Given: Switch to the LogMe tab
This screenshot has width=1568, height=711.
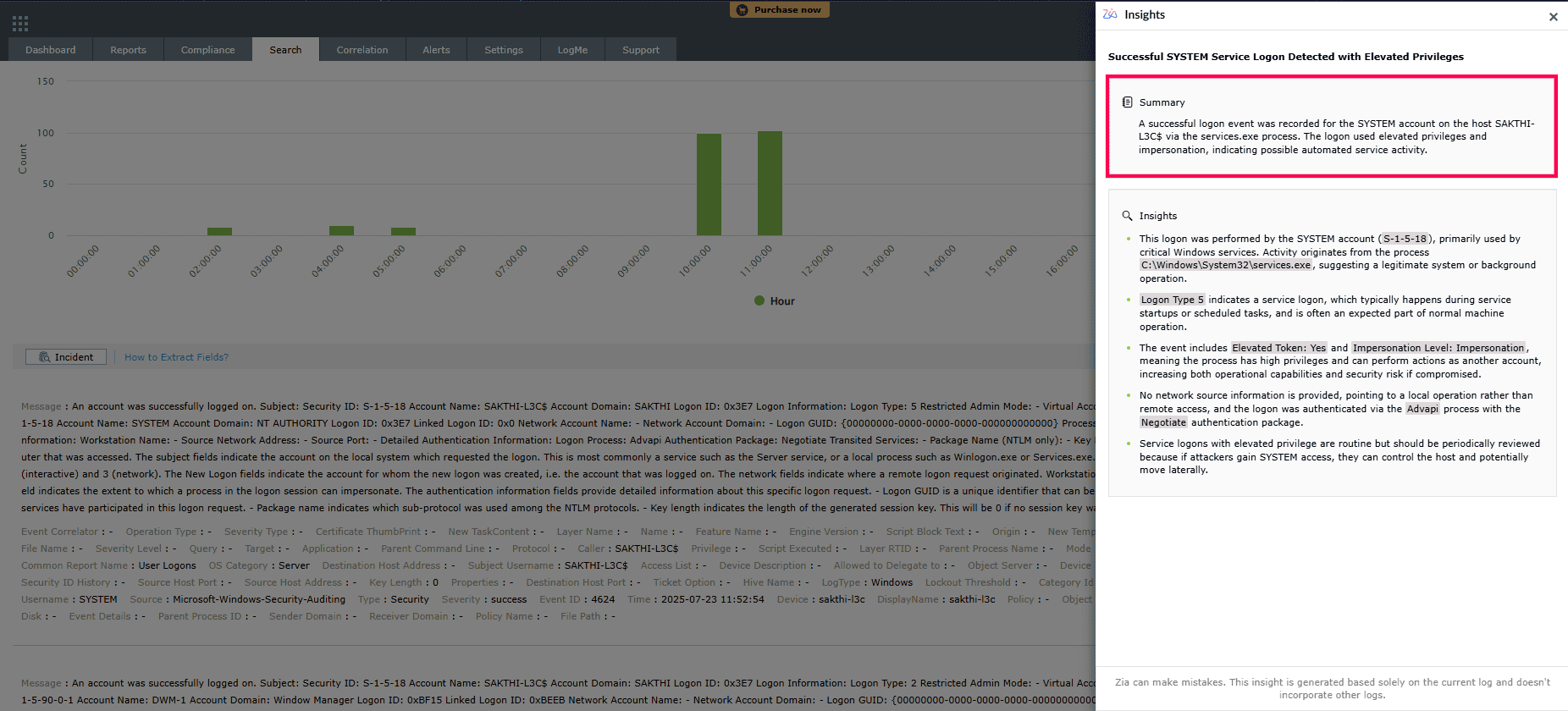Looking at the screenshot, I should click(x=572, y=50).
